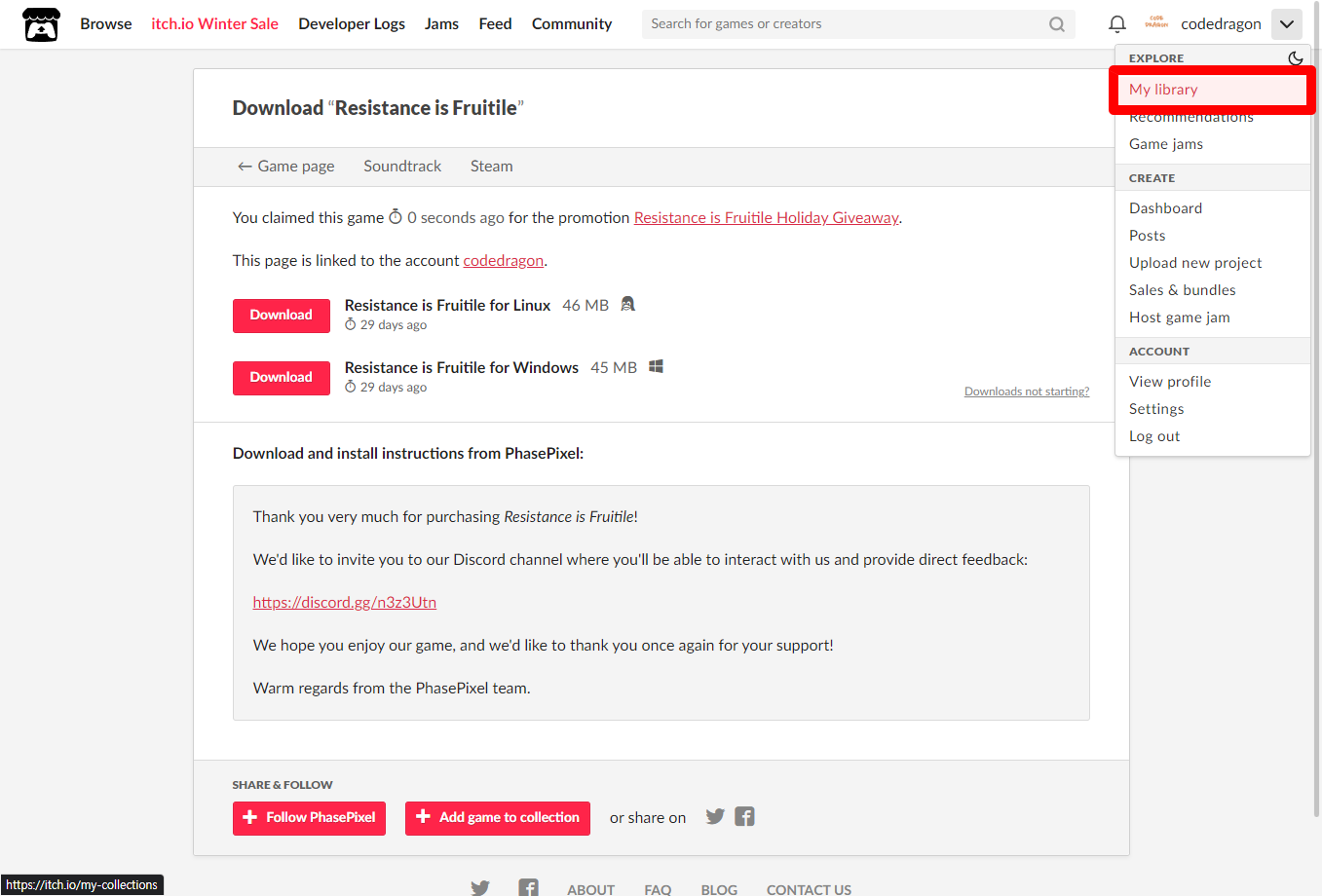Click Resistance is Fruitile for Linux filename
The width and height of the screenshot is (1322, 896).
(447, 306)
